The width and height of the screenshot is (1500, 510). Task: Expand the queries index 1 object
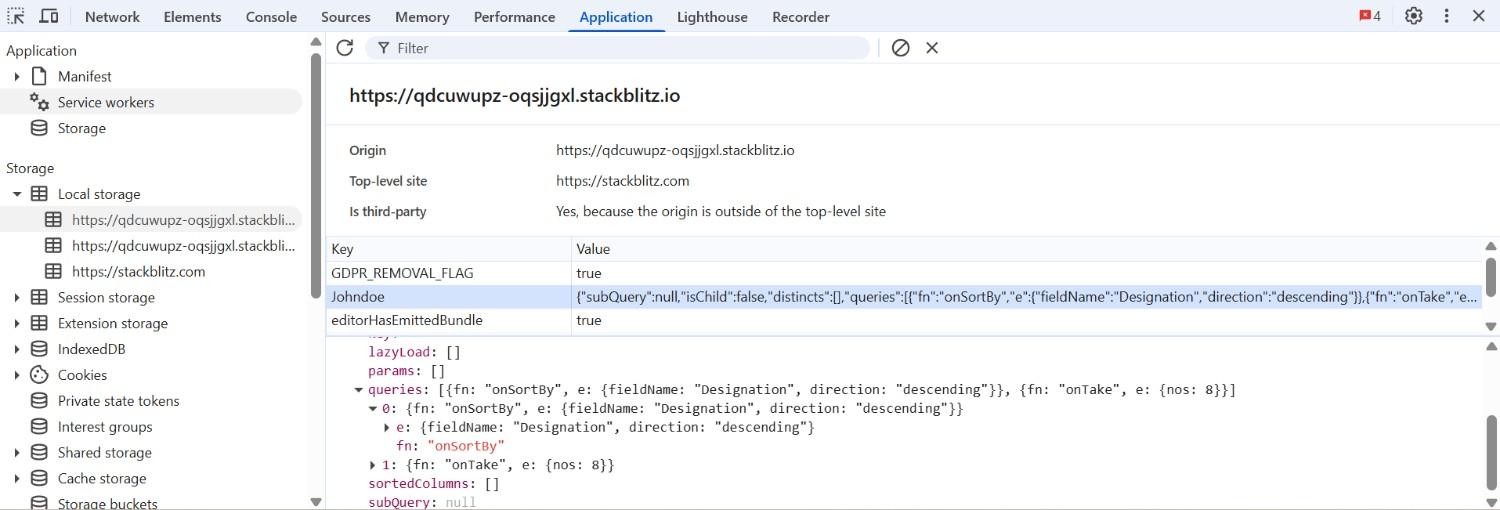374,465
